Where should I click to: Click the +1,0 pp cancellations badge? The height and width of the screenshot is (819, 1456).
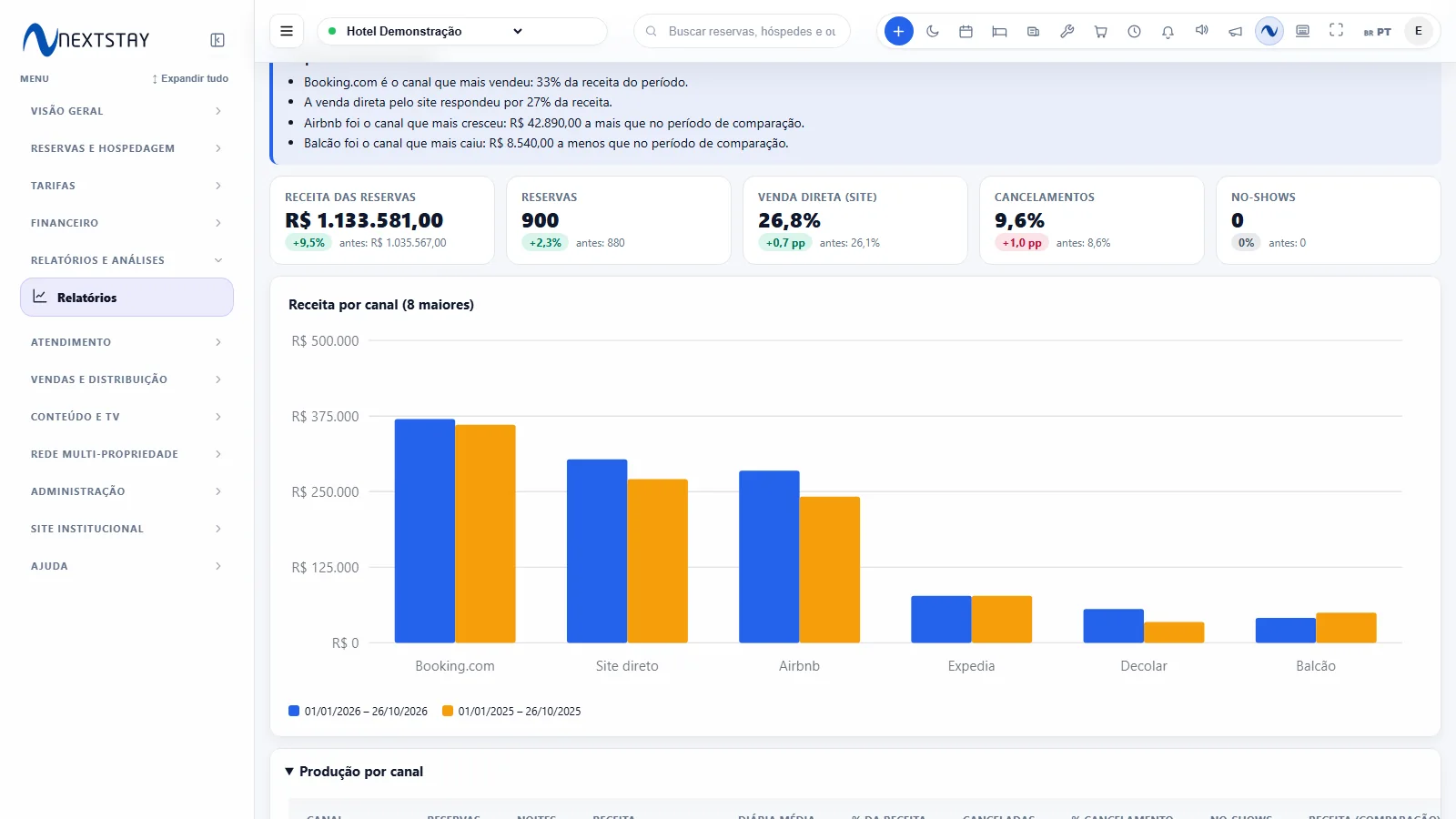click(1022, 243)
